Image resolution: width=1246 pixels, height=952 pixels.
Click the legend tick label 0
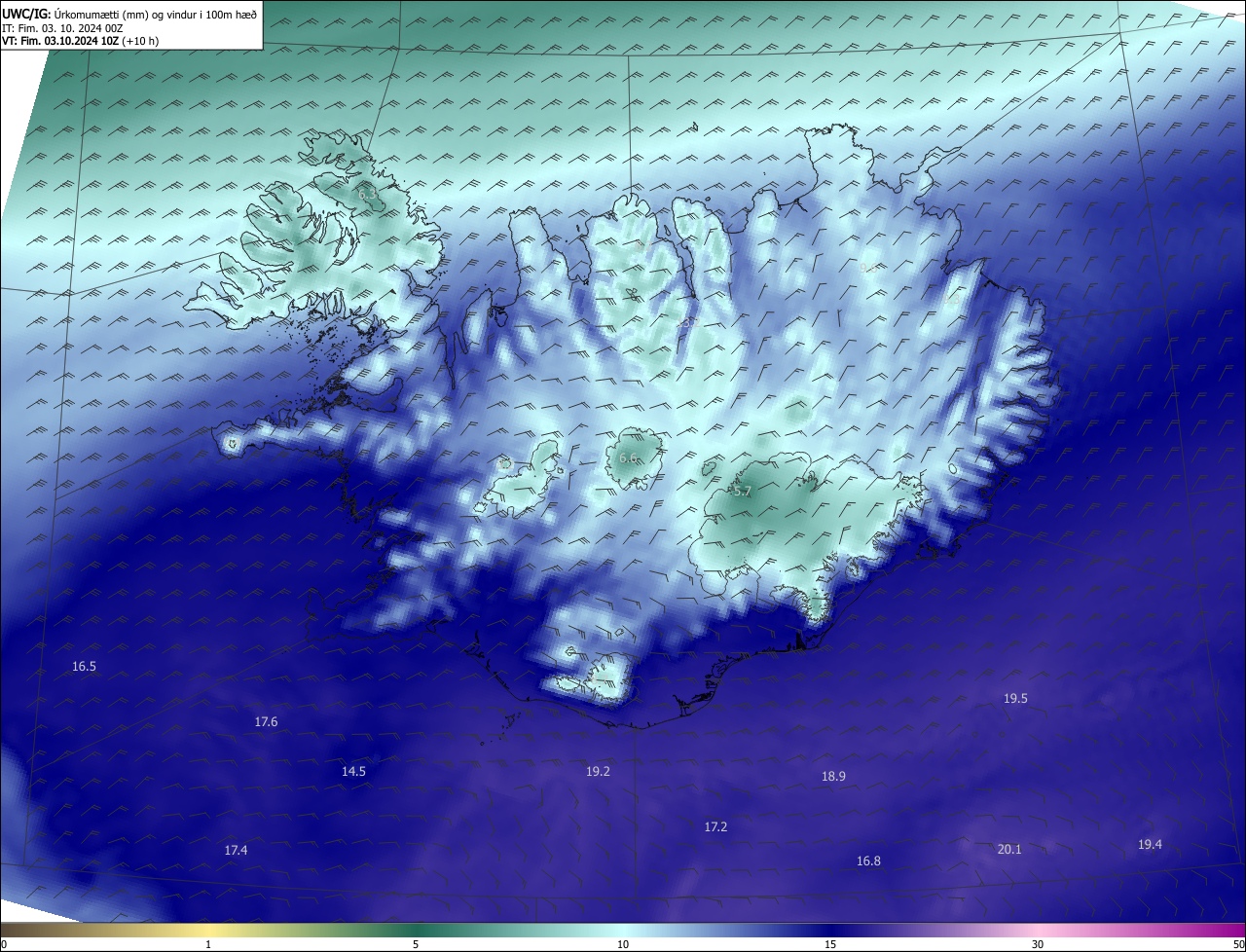click(4, 944)
